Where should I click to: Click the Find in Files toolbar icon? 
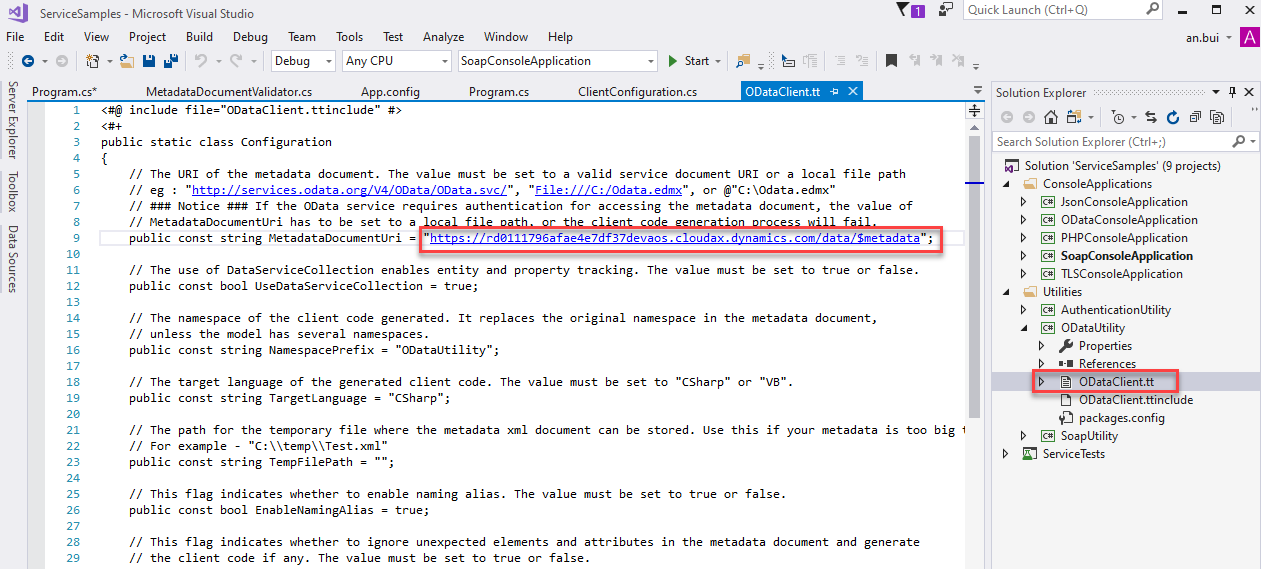click(x=743, y=61)
